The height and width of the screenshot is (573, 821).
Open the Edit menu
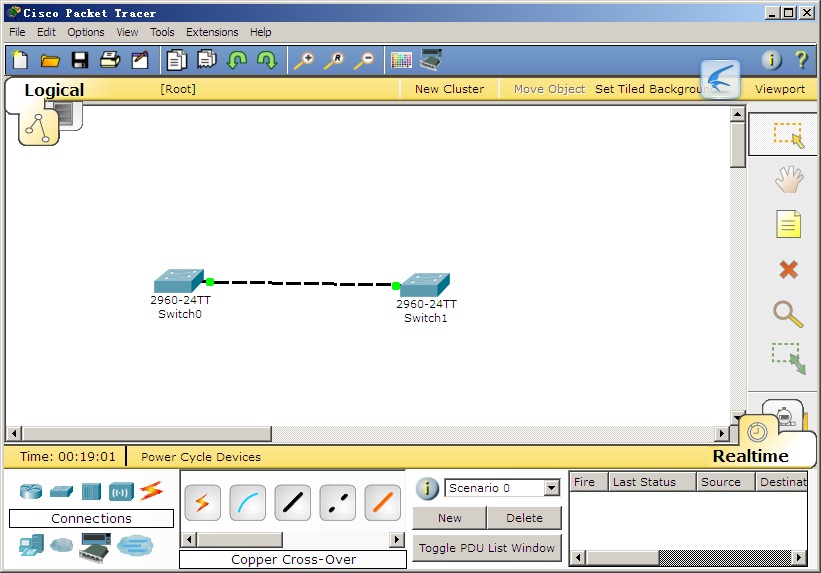46,32
